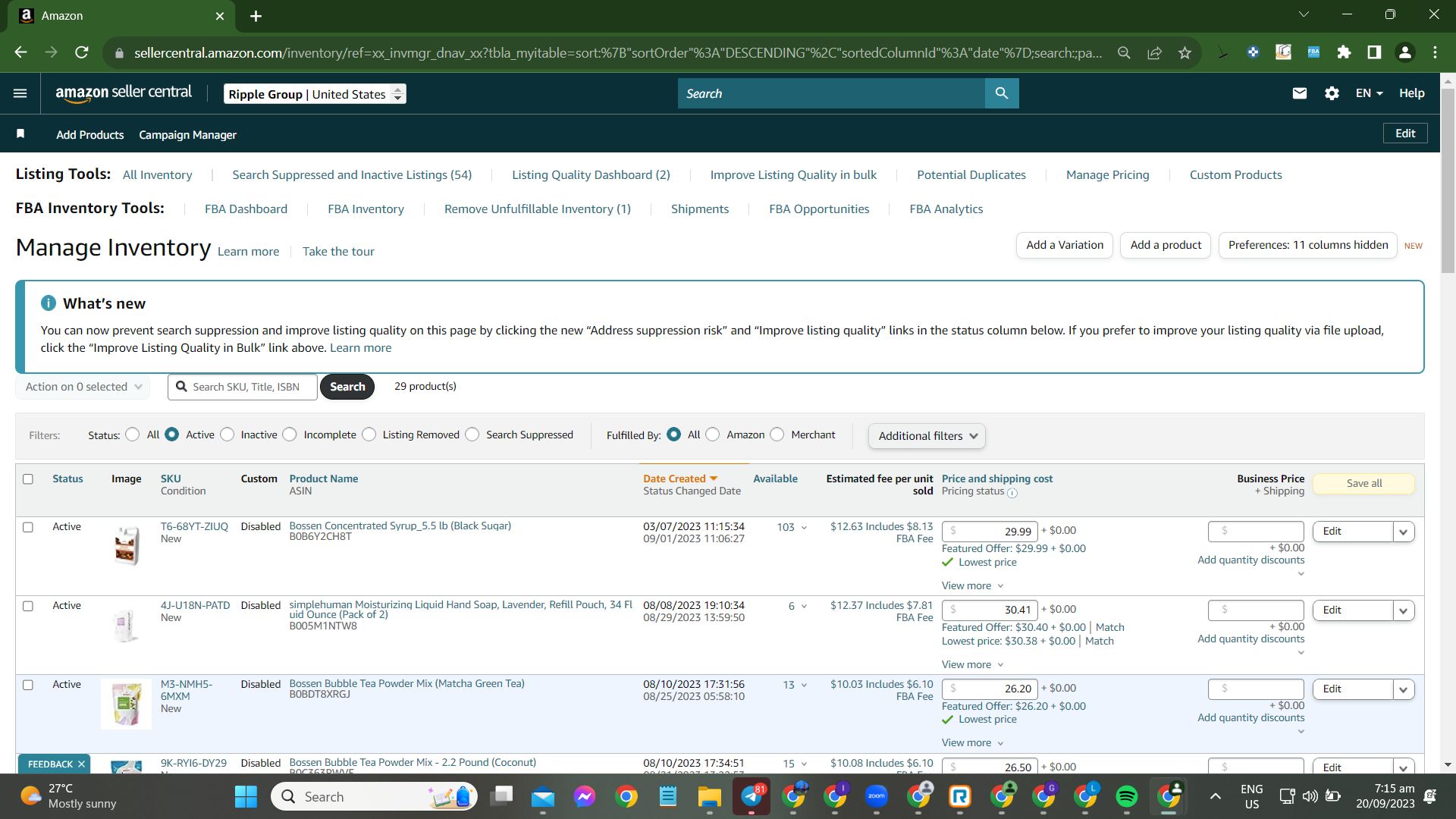Screen dimensions: 1456x819
Task: Select the All status radio button
Action: click(x=133, y=435)
